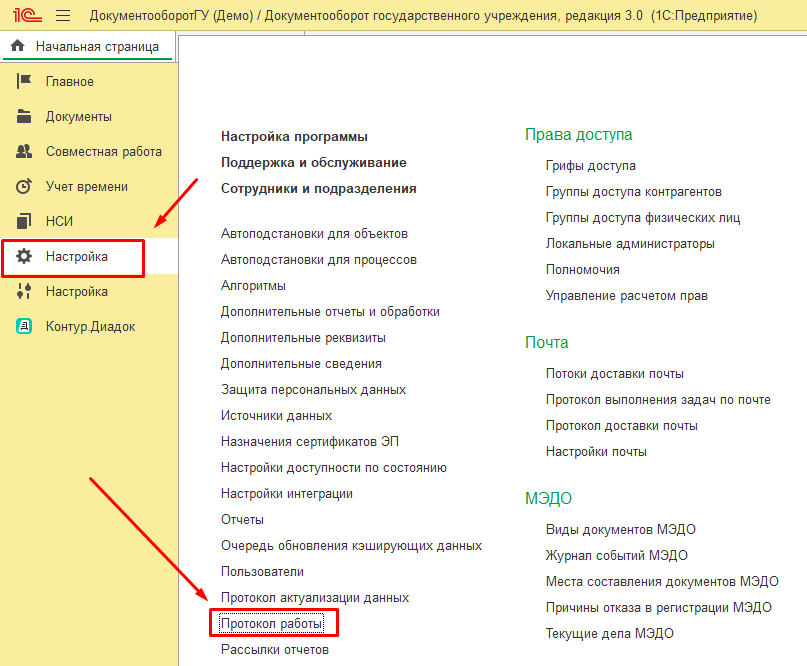Open Грифы доступа
The width and height of the screenshot is (807, 666).
(x=590, y=166)
